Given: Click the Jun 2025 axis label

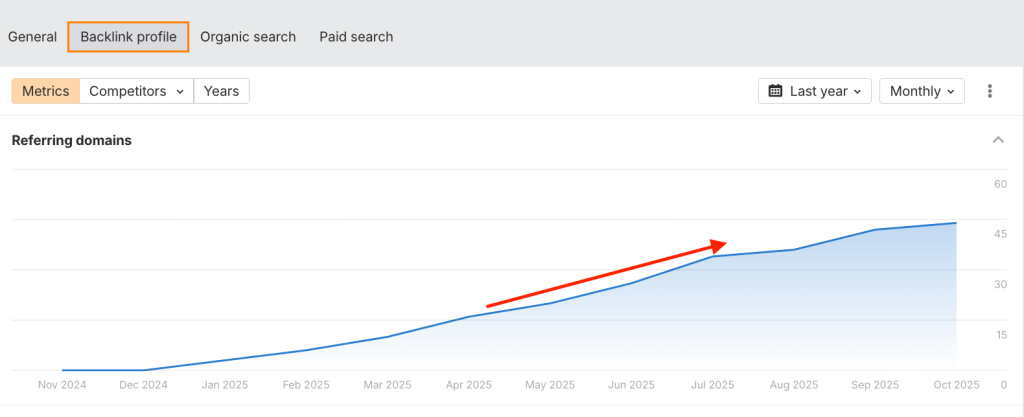Looking at the screenshot, I should click(x=631, y=385).
